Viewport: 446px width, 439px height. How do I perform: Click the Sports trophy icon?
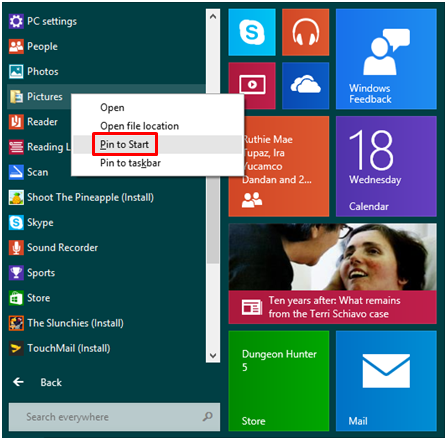click(16, 273)
